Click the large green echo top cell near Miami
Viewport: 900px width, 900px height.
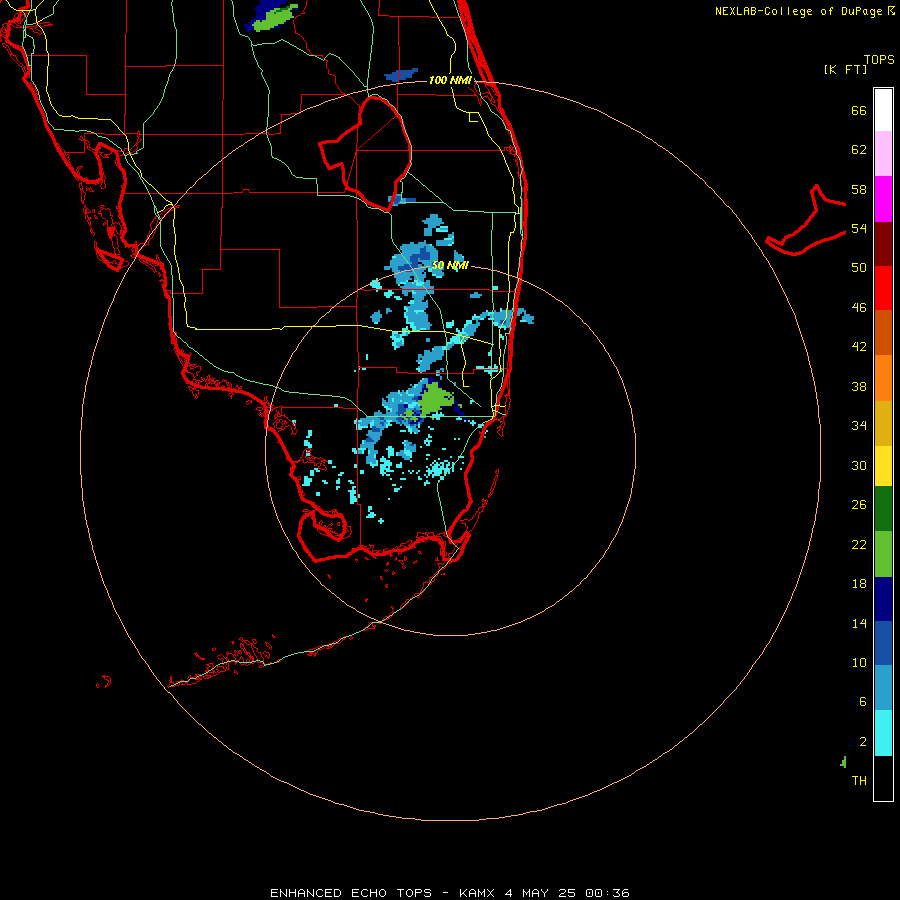tap(436, 399)
